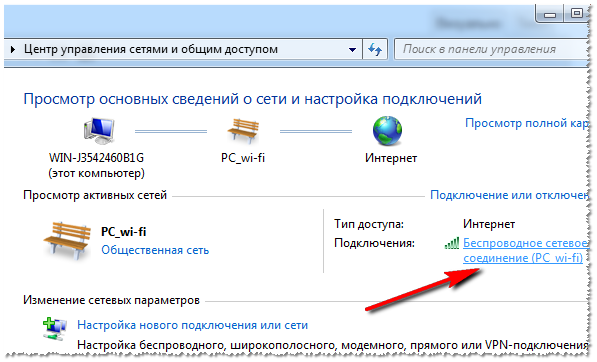Click the Поиск в панели управления field
Image resolution: width=597 pixels, height=362 pixels.
[491, 49]
